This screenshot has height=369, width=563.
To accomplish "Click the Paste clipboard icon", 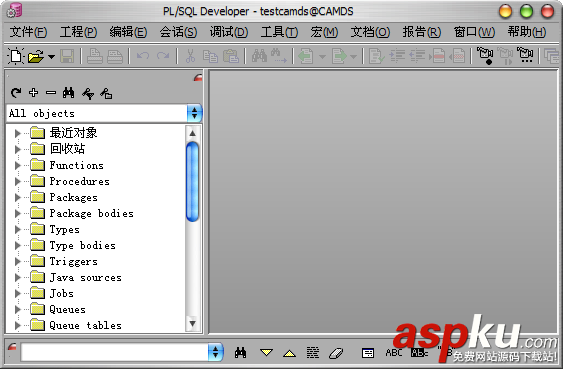I will tap(231, 56).
